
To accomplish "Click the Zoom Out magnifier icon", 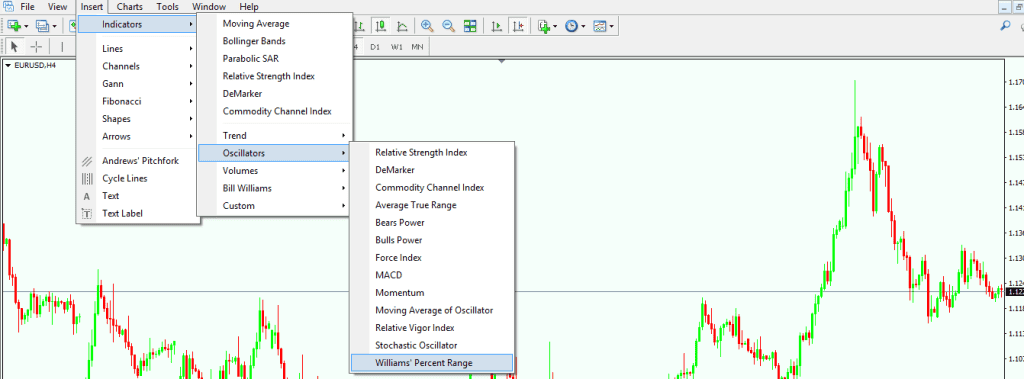I will coord(449,26).
